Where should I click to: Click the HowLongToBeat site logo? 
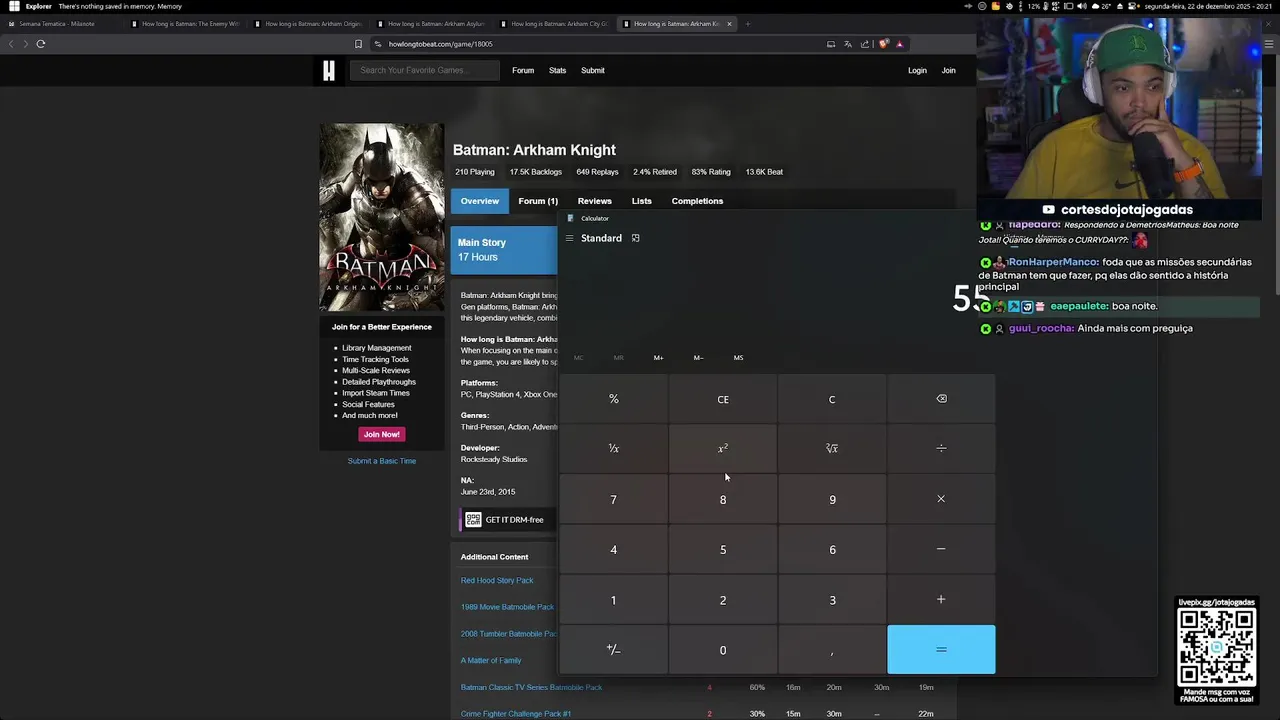tap(328, 70)
